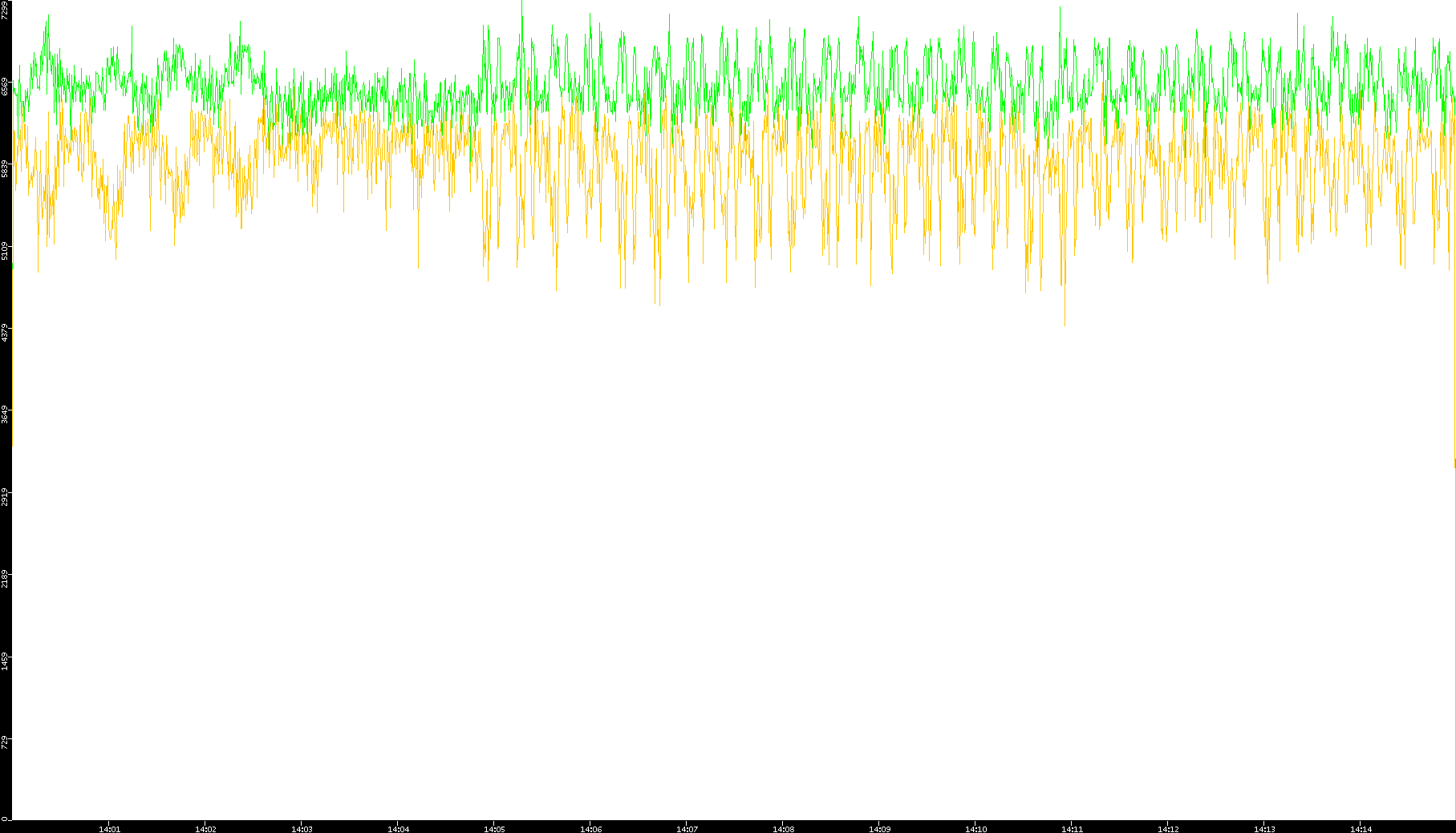
Task: Select the 14:10 time axis label
Action: coord(975,828)
